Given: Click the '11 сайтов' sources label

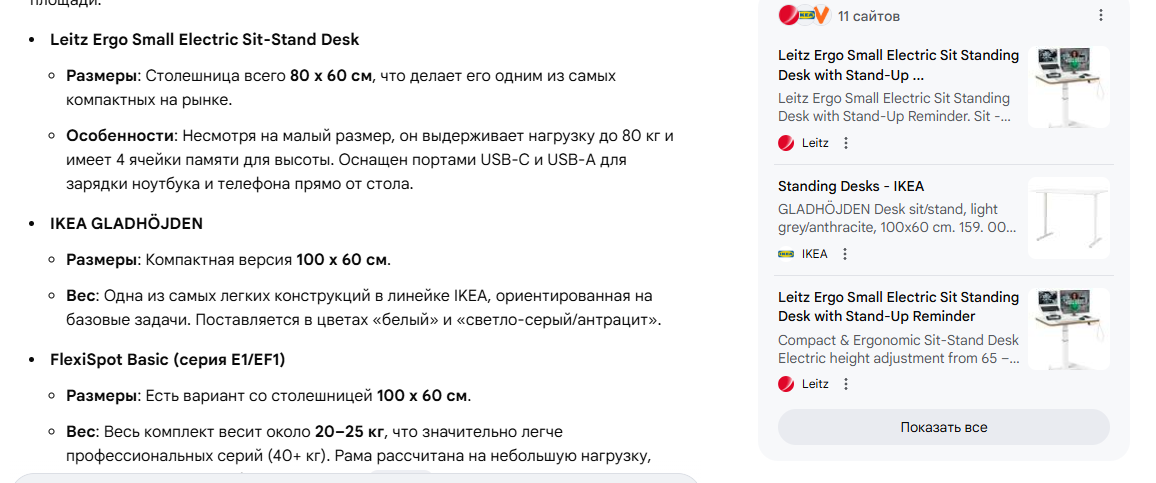Looking at the screenshot, I should coord(869,16).
